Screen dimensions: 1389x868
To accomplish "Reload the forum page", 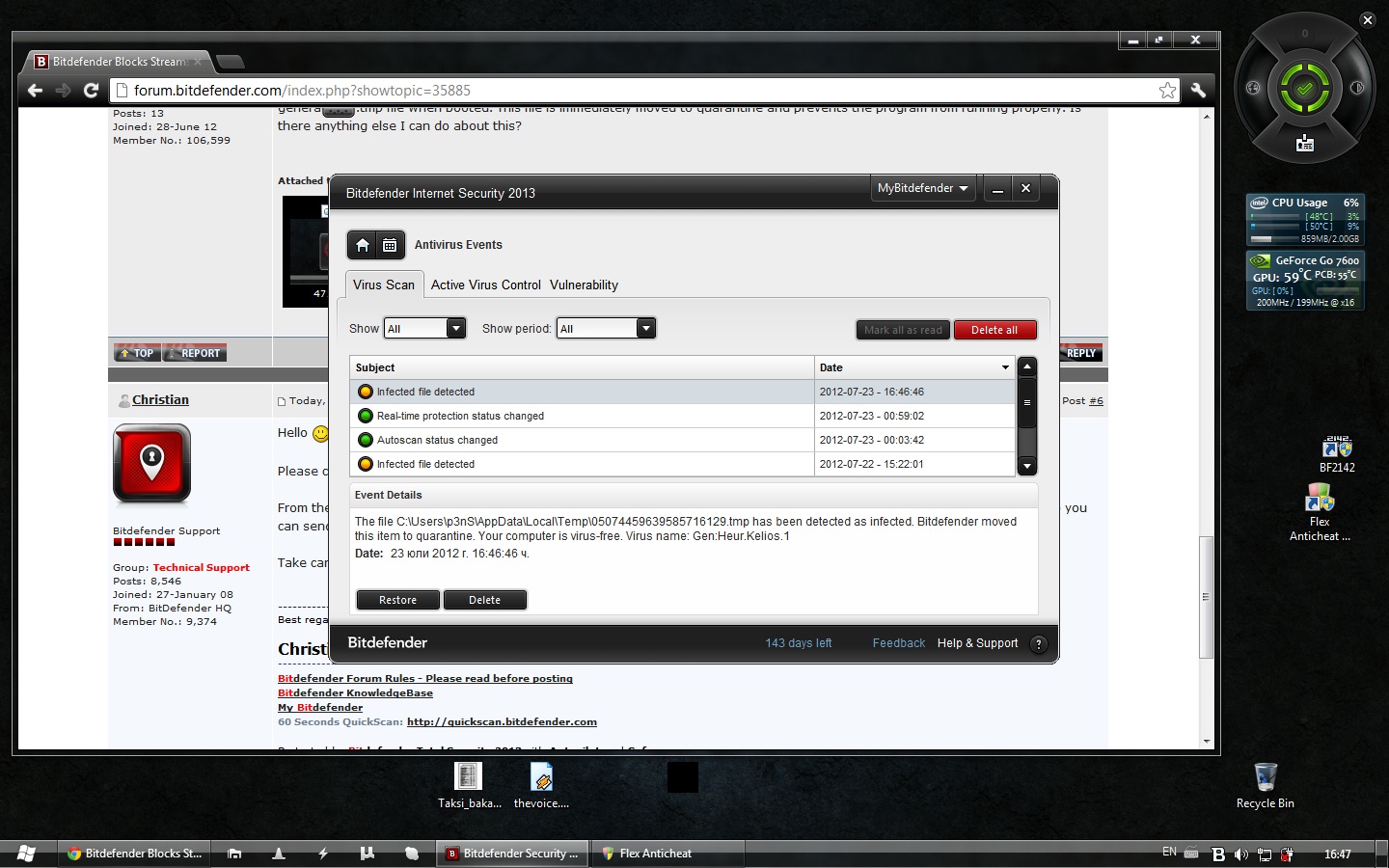I will point(91,90).
